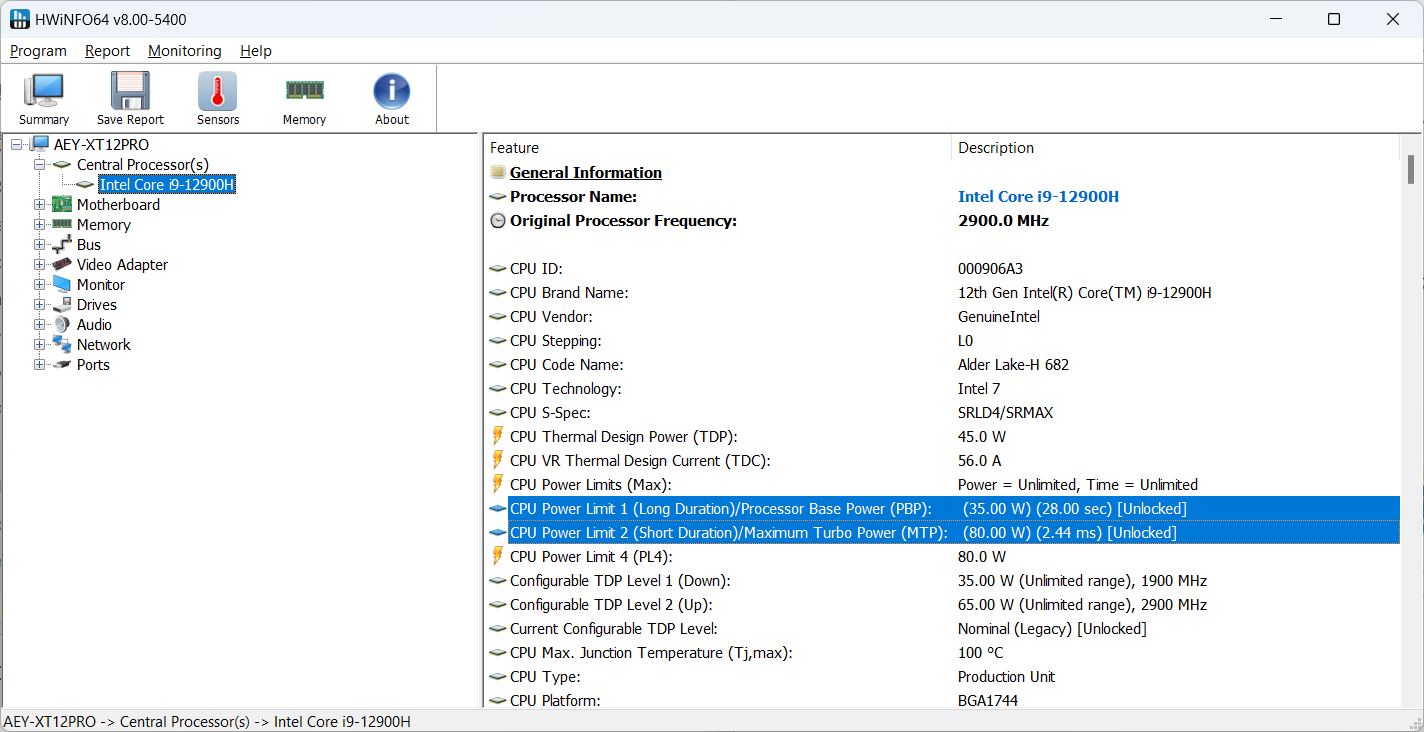The height and width of the screenshot is (732, 1424).
Task: Open the Help menu
Action: 256,51
